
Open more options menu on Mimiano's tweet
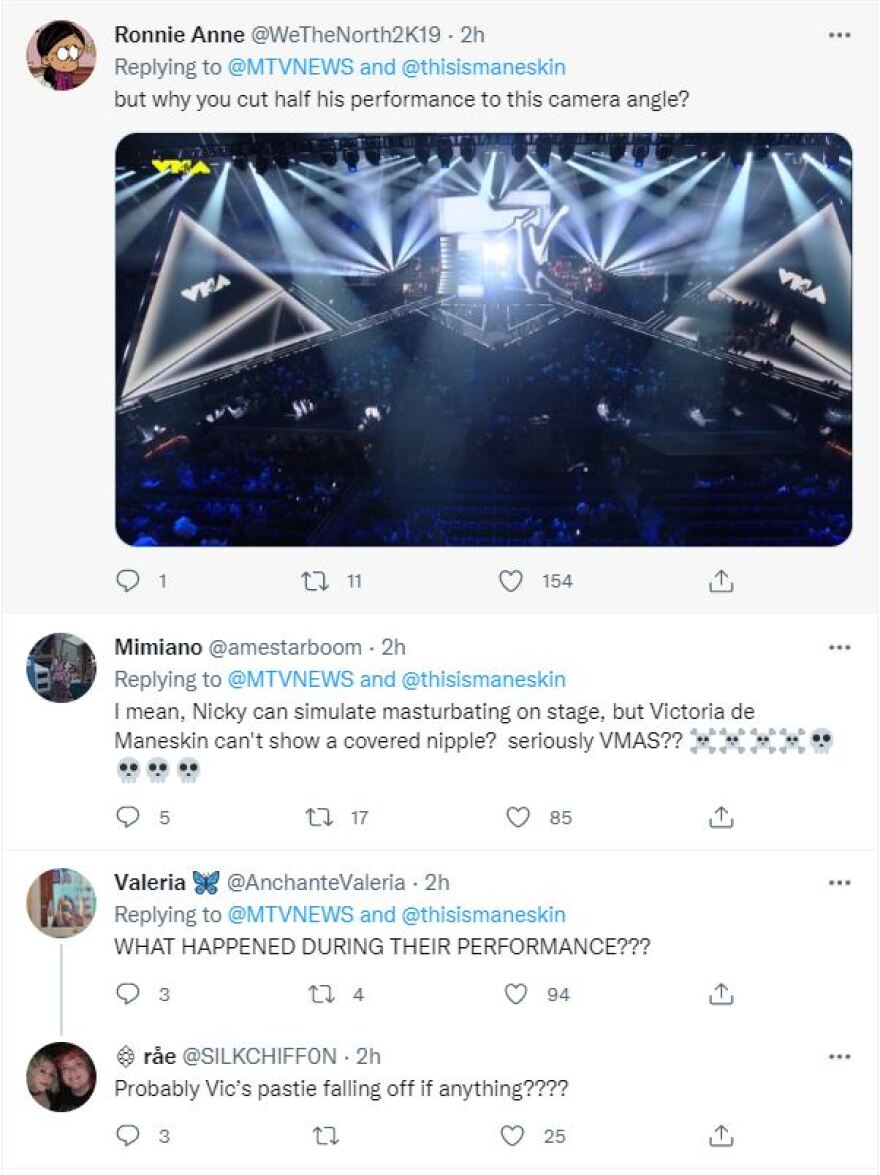click(x=838, y=649)
